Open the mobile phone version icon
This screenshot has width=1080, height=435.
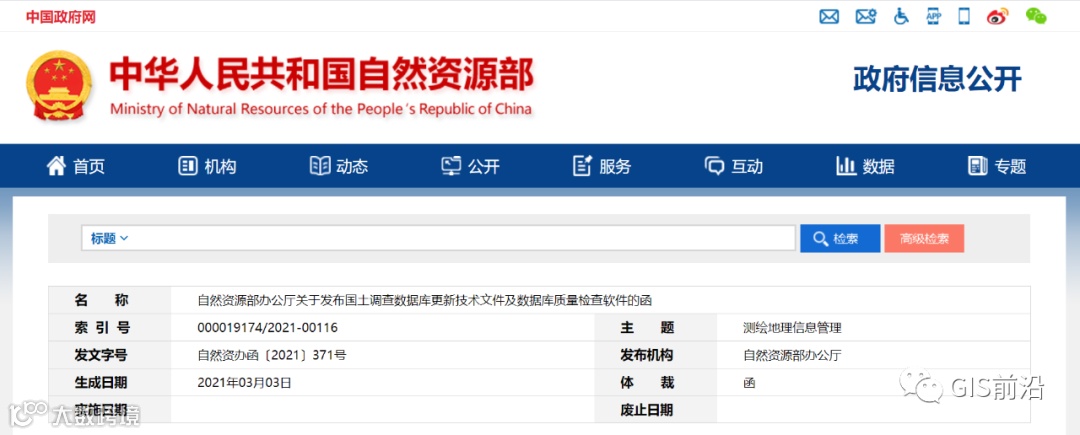pyautogui.click(x=964, y=17)
